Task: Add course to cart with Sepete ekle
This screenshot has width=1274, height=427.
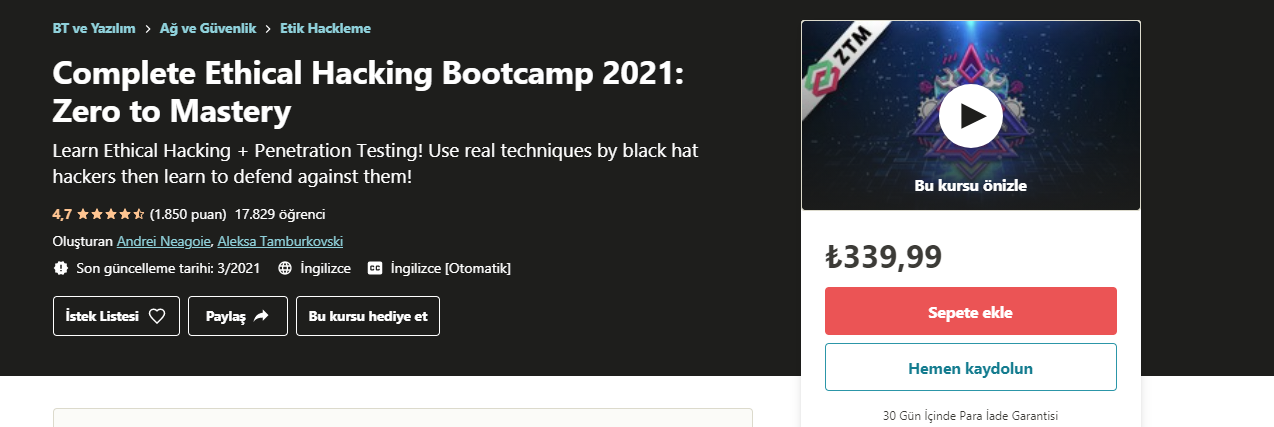Action: click(x=970, y=311)
